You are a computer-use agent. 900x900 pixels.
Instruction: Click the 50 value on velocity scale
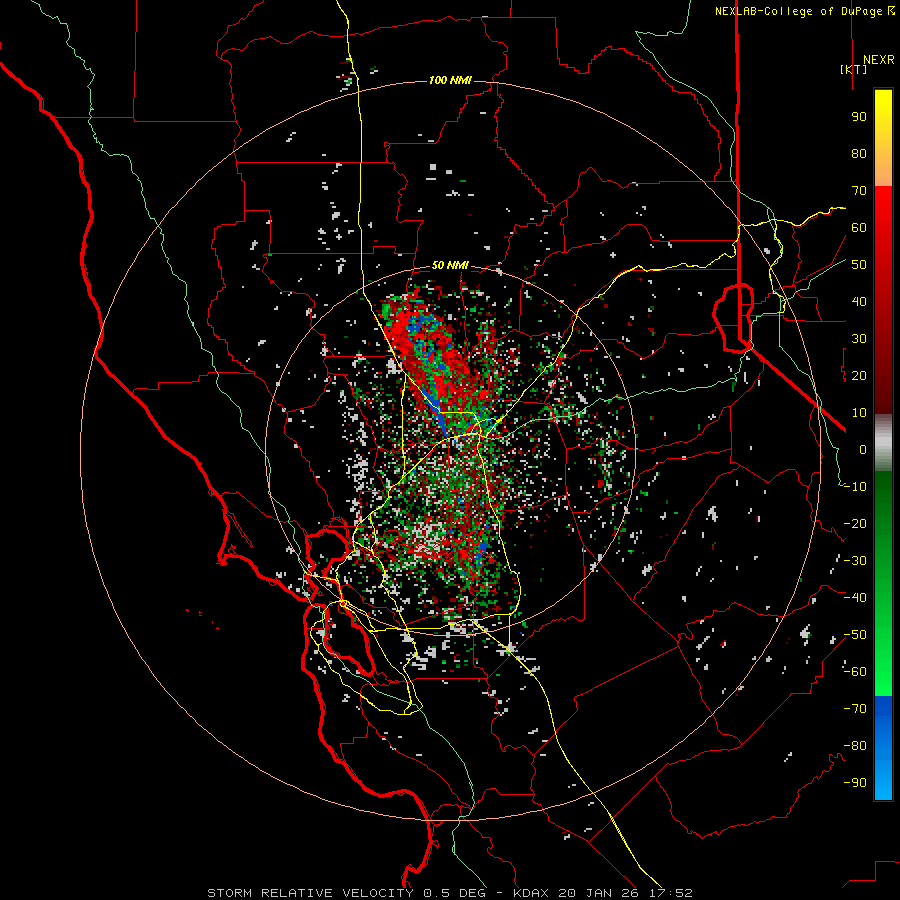[x=859, y=265]
